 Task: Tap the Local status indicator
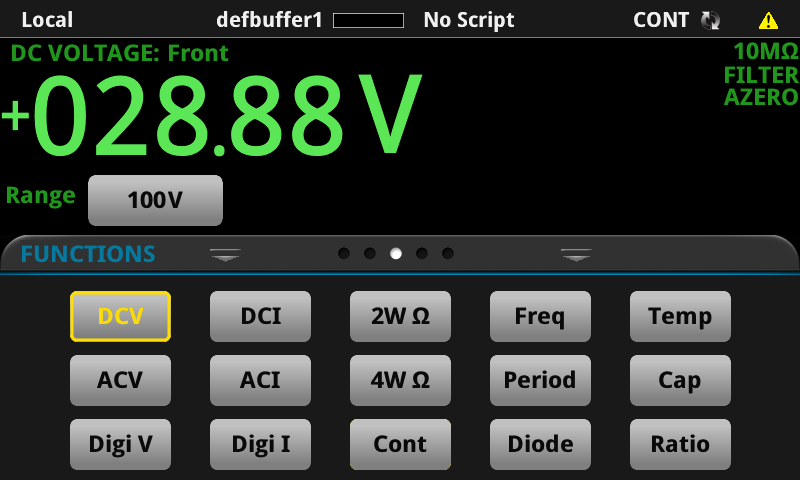pyautogui.click(x=47, y=20)
